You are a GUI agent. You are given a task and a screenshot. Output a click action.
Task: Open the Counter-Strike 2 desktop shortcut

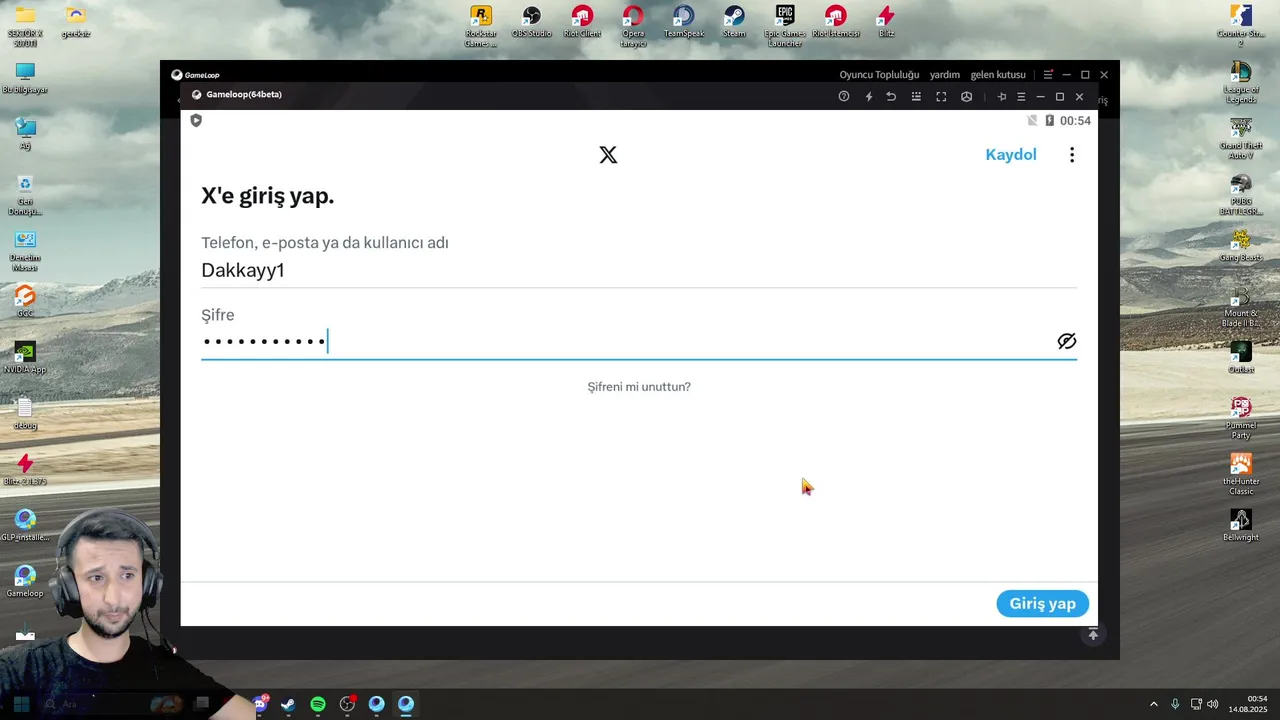[1241, 26]
